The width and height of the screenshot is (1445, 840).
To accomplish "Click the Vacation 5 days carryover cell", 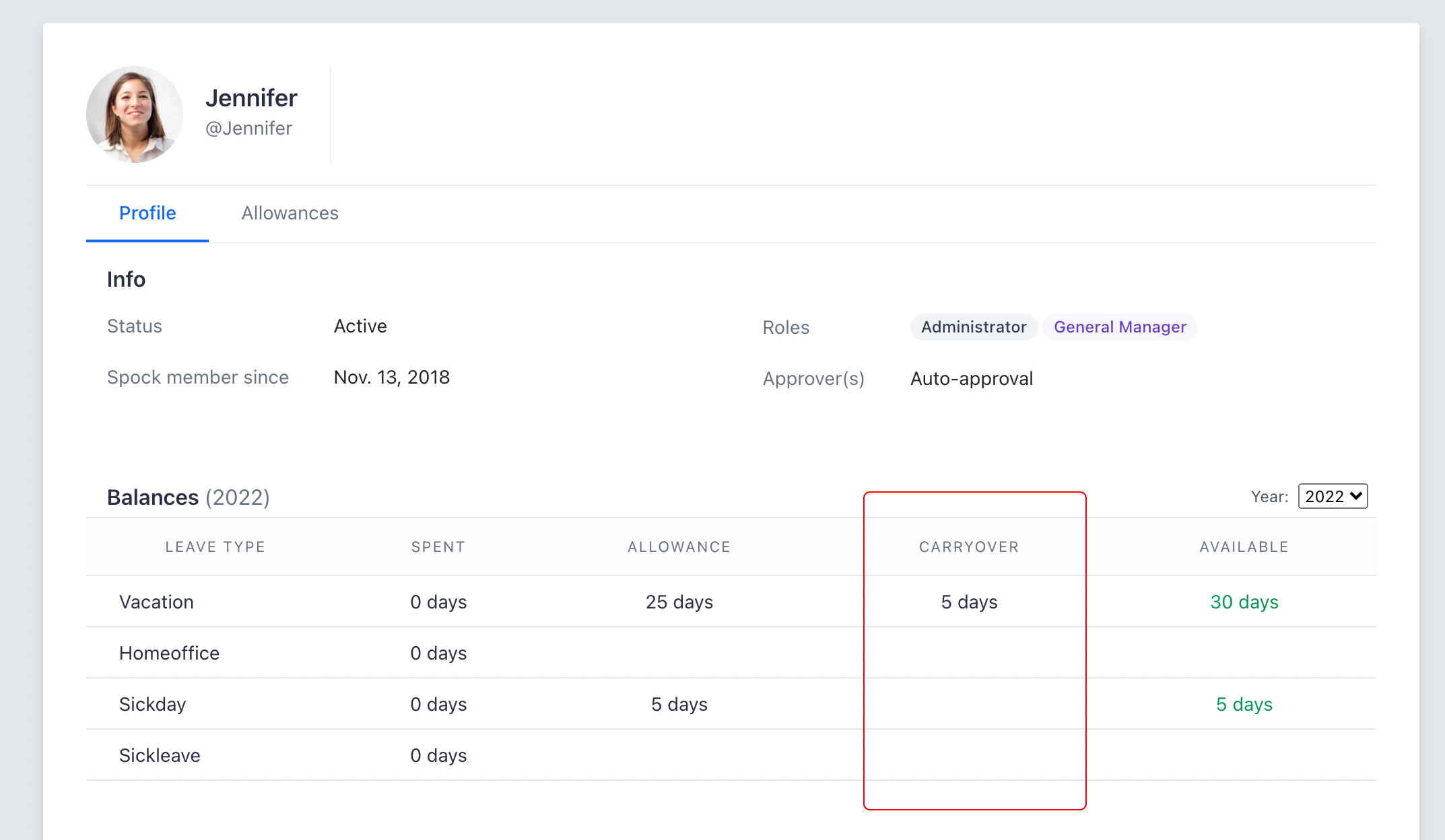I will [969, 602].
